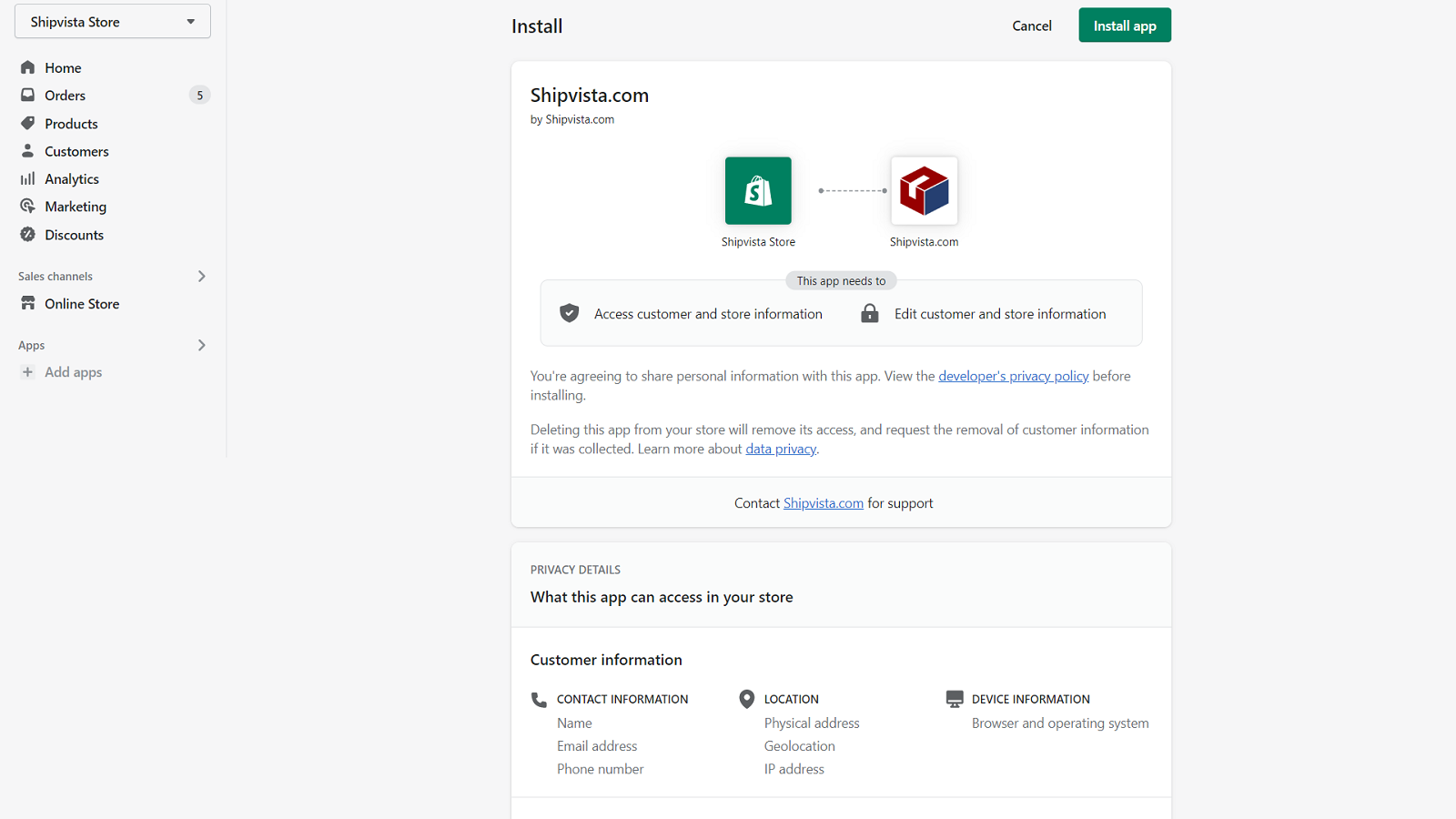The width and height of the screenshot is (1456, 819).
Task: Click the Discounts percent icon
Action: tap(28, 235)
